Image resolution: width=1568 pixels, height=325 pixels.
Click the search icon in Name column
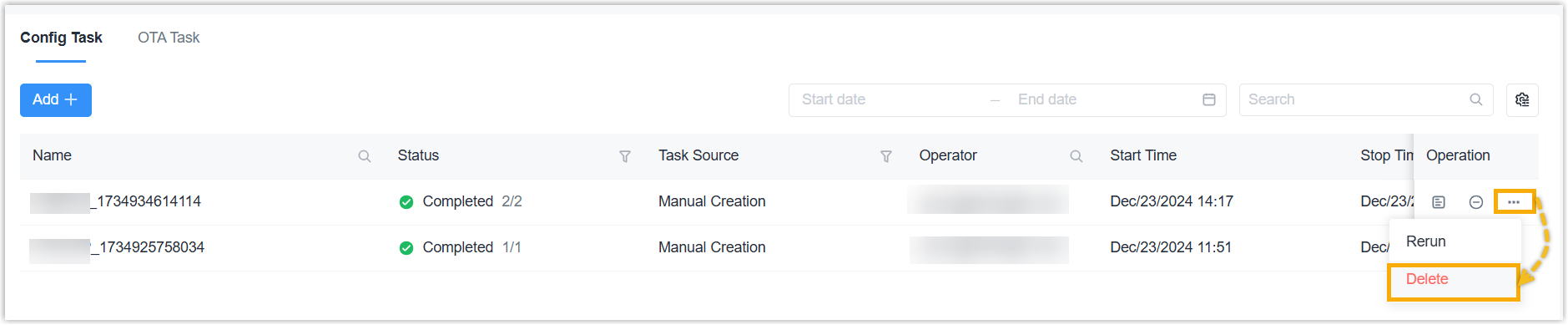coord(365,156)
